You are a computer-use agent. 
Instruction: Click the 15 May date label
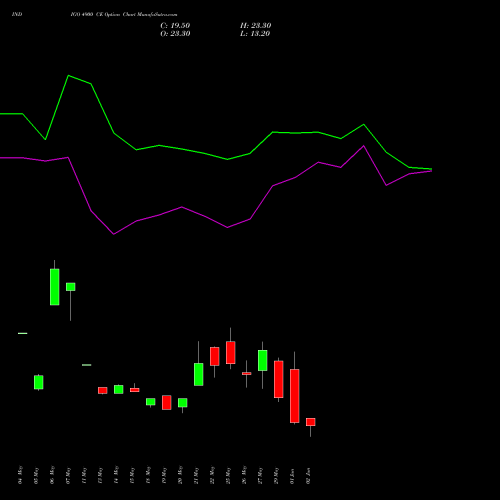(132, 475)
